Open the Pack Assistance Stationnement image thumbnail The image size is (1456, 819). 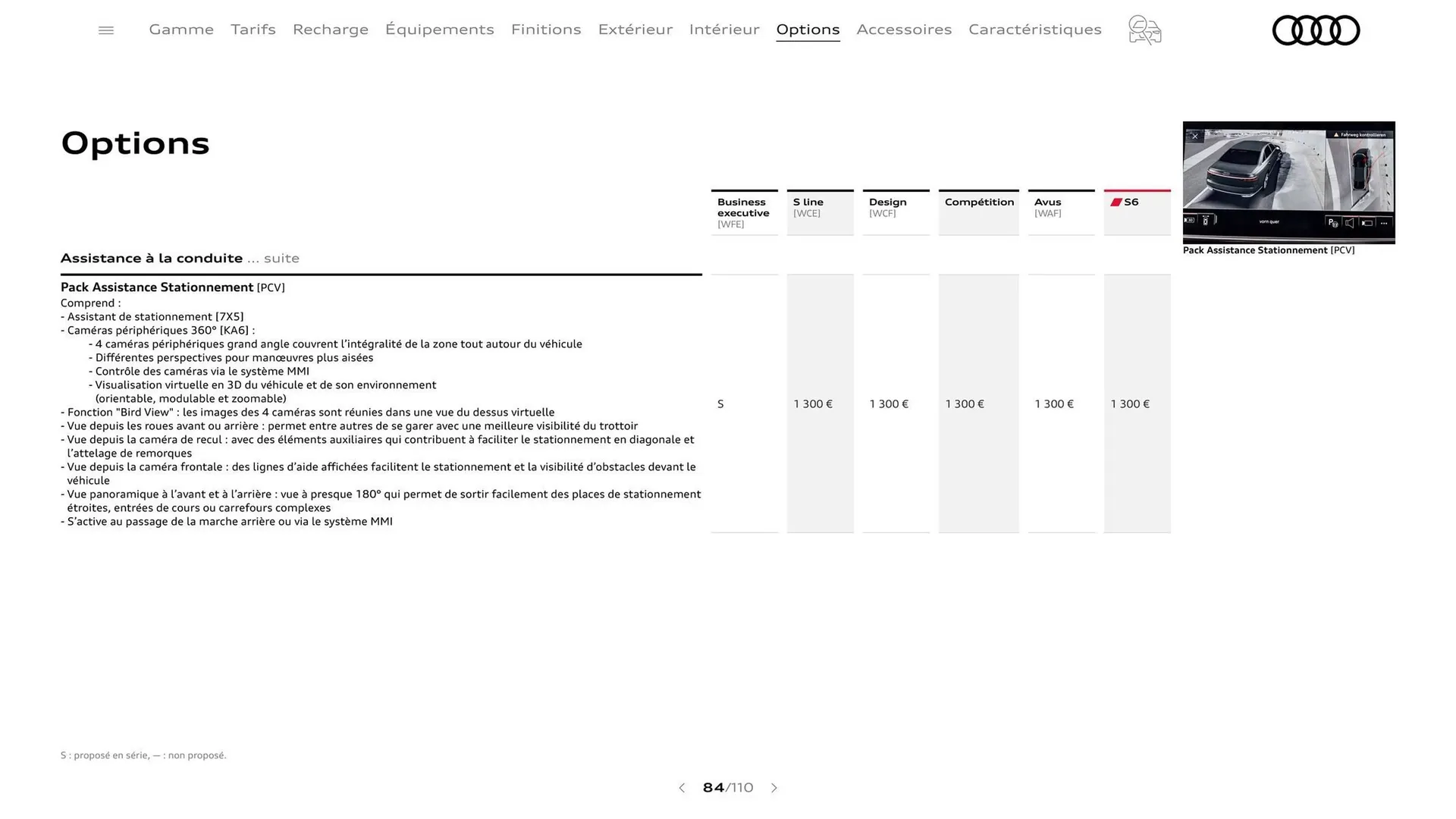pos(1288,183)
